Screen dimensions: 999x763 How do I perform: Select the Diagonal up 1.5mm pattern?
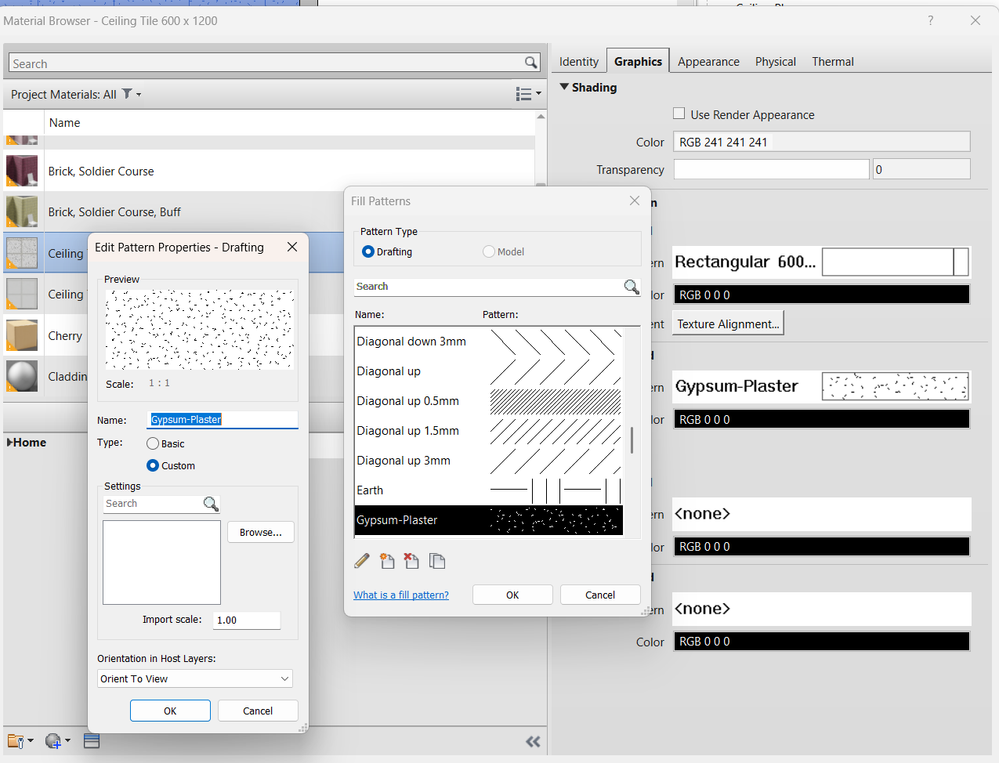click(489, 431)
